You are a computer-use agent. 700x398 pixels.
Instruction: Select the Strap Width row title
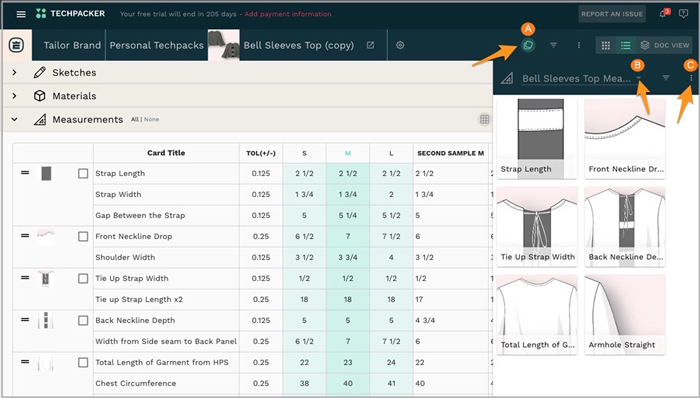click(x=118, y=194)
